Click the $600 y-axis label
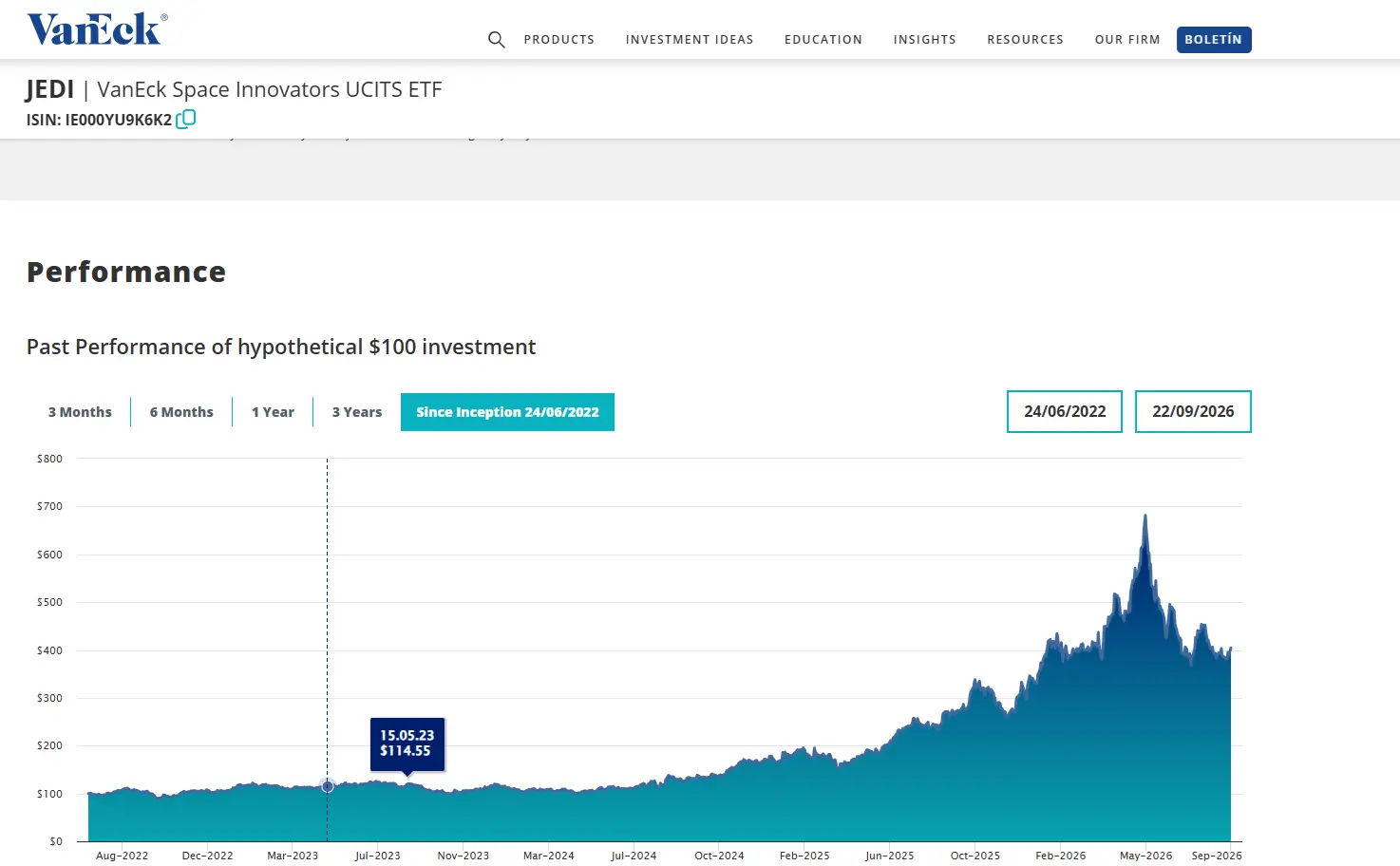 tap(49, 555)
